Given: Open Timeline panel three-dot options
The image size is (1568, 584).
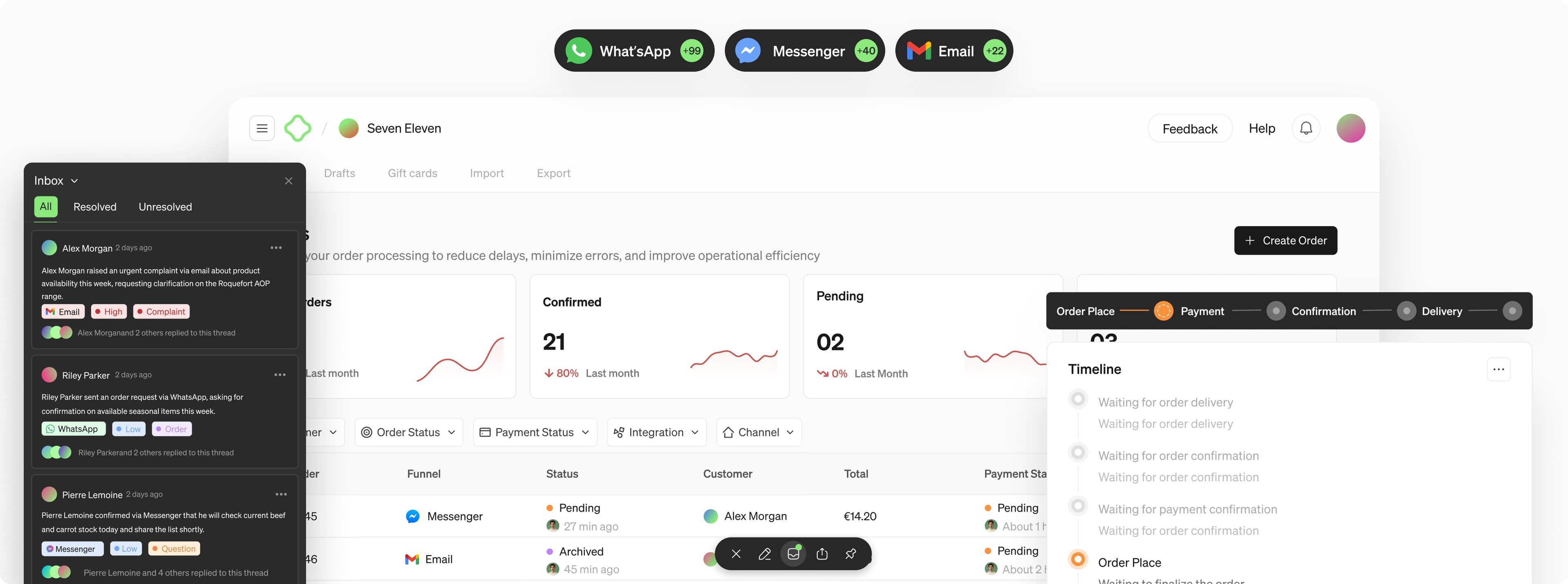Looking at the screenshot, I should (x=1498, y=369).
